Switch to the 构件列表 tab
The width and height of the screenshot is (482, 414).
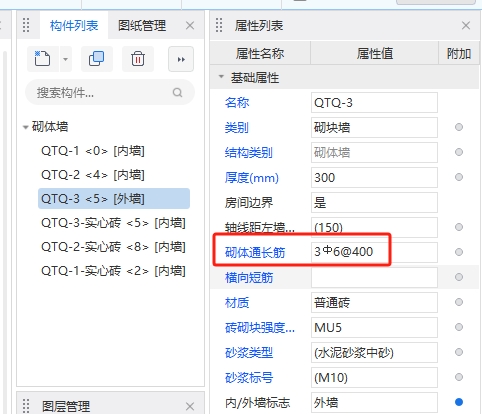[x=74, y=26]
